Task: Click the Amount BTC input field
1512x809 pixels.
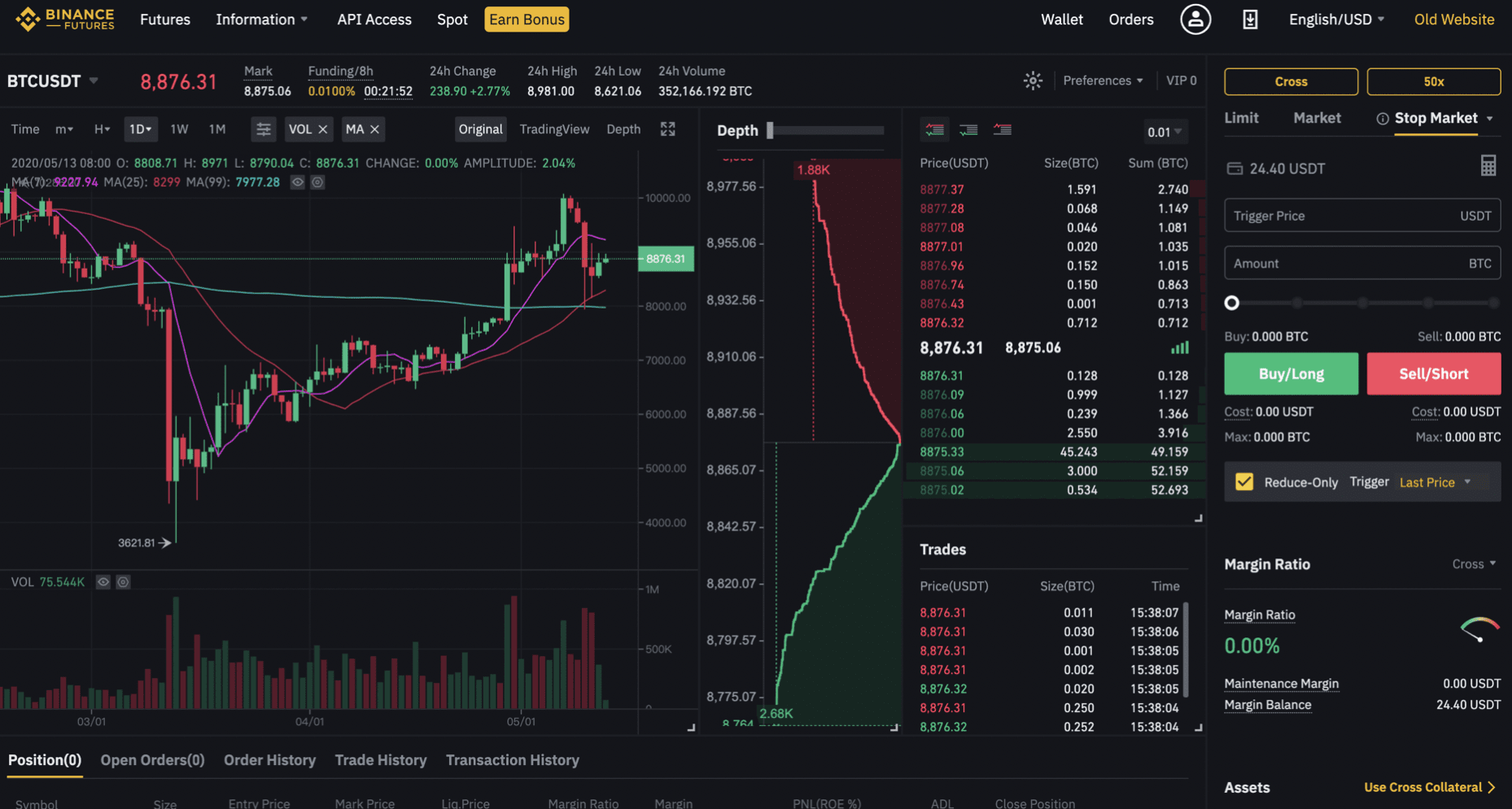Action: coord(1362,264)
